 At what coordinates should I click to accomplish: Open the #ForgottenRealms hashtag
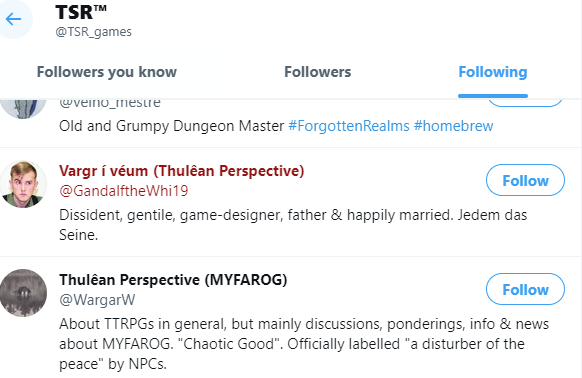349,126
